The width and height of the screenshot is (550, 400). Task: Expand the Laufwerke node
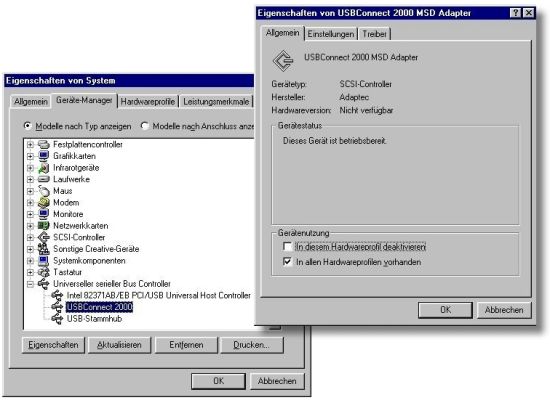click(x=30, y=180)
